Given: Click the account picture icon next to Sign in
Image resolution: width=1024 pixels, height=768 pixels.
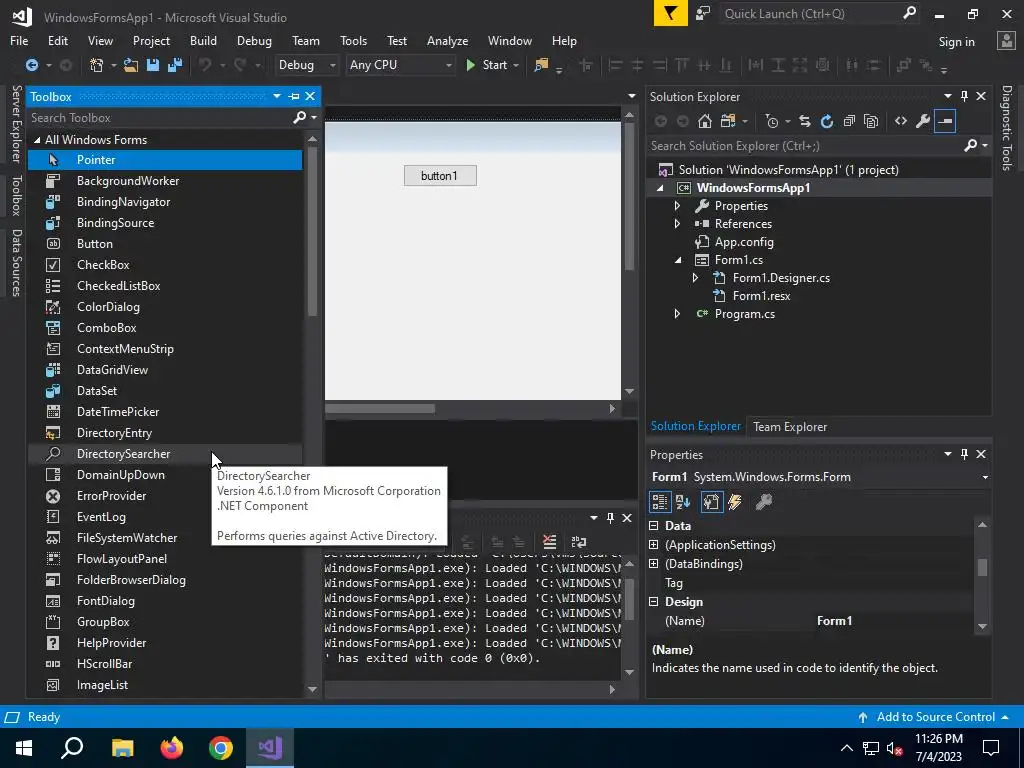Looking at the screenshot, I should click(1006, 41).
